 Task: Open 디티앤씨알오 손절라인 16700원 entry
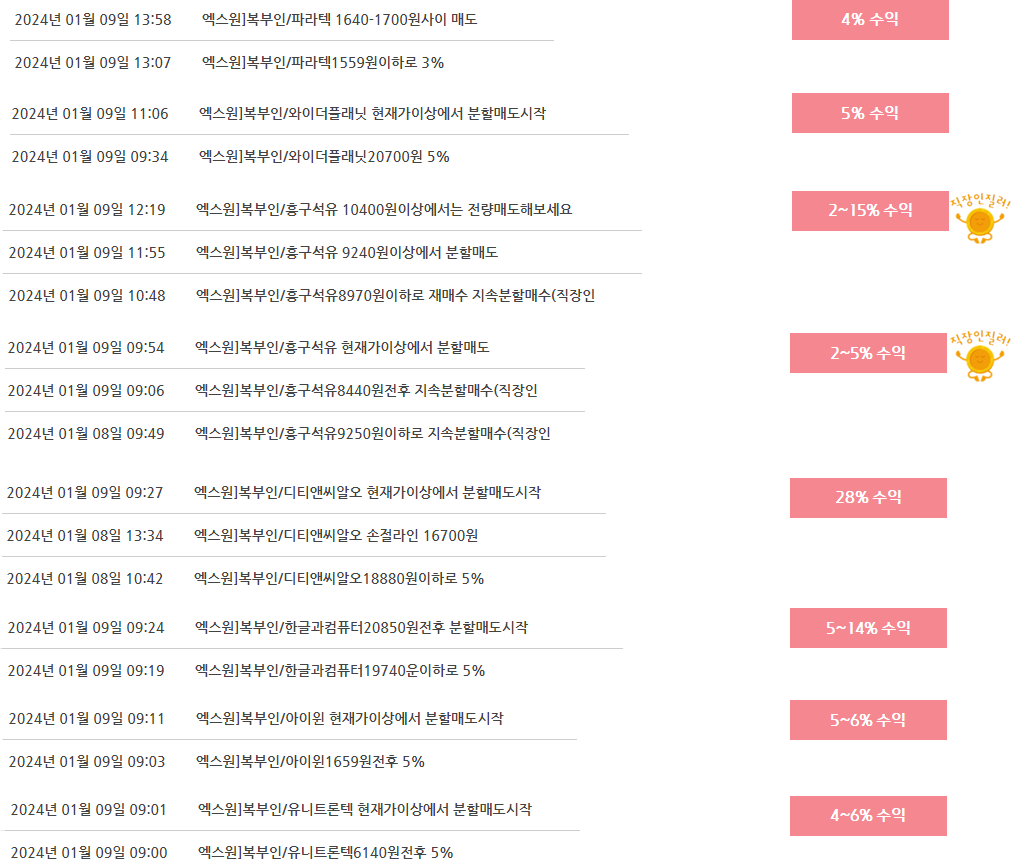pyautogui.click(x=336, y=535)
